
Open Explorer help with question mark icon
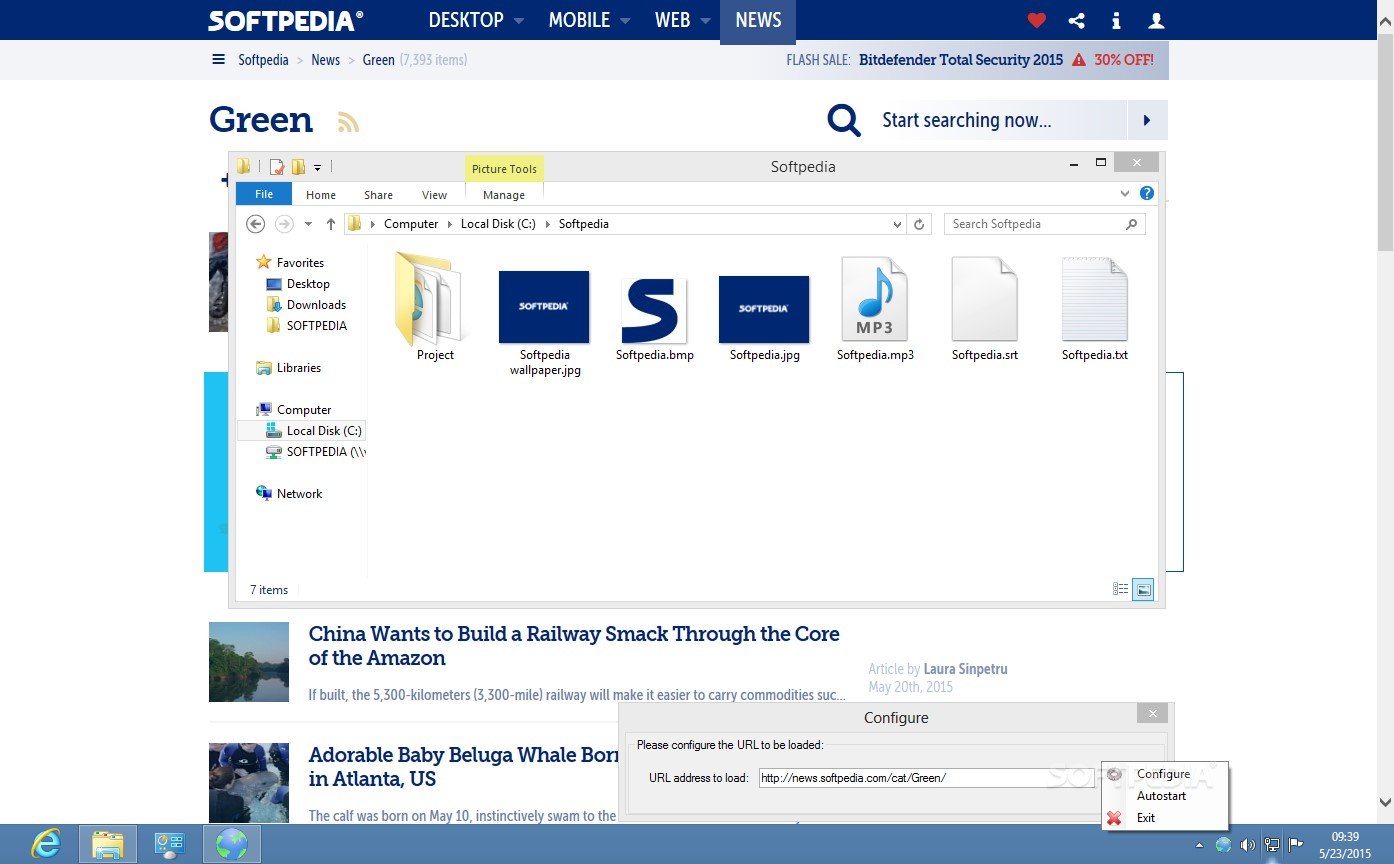[1147, 194]
